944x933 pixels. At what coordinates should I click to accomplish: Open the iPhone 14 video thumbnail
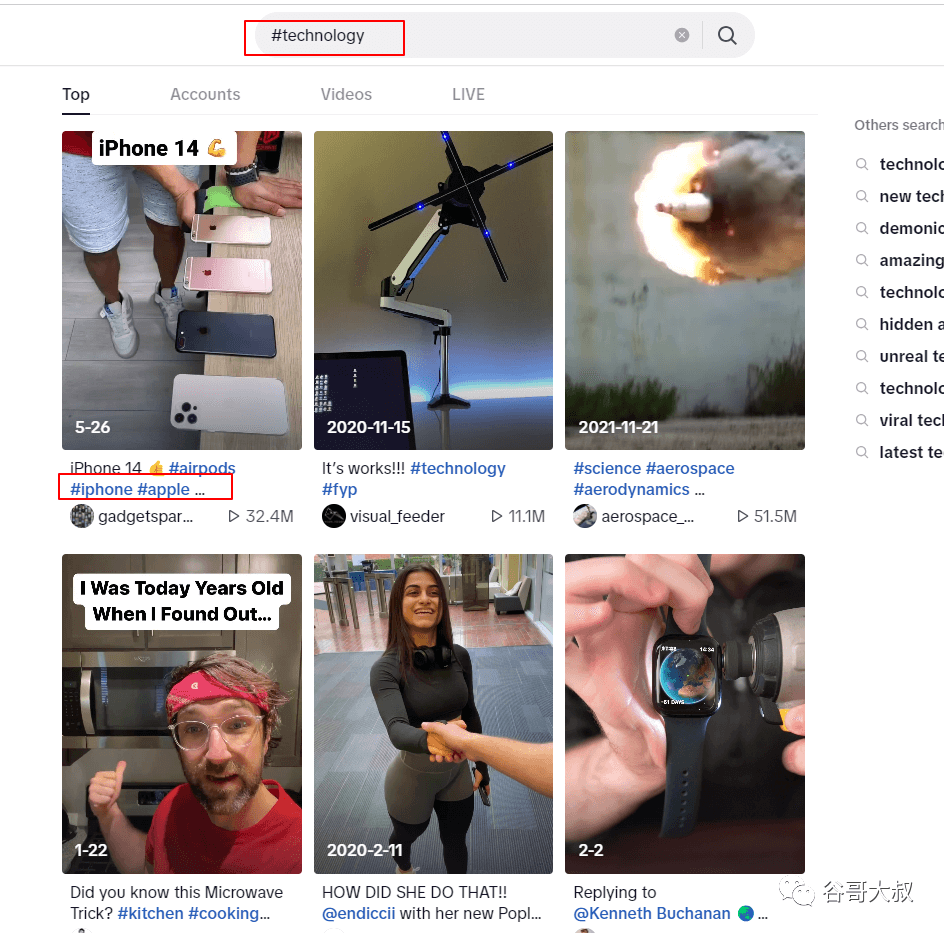point(182,290)
